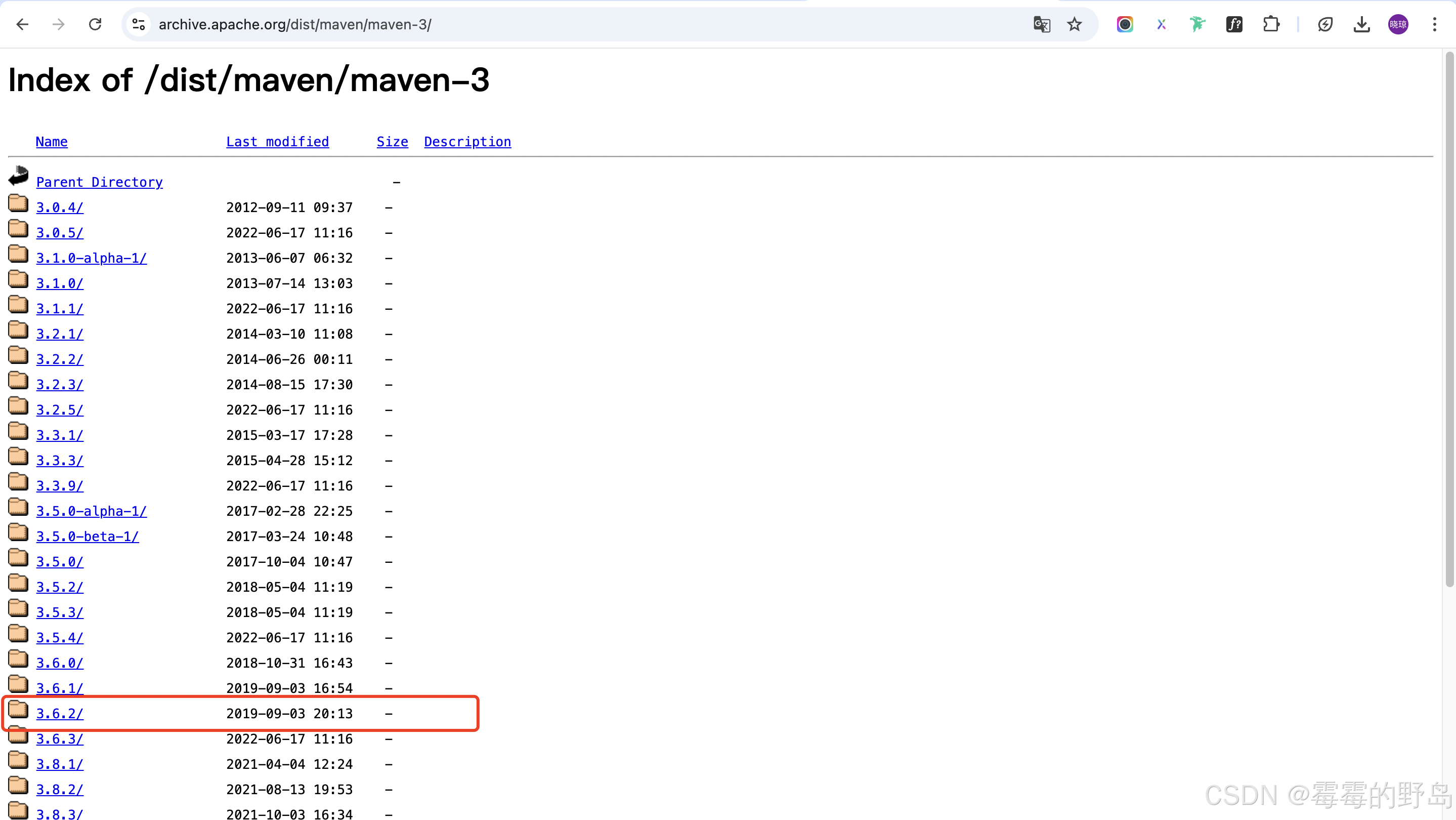Open the three-dot Chrome menu
The width and height of the screenshot is (1456, 820).
tap(1435, 24)
